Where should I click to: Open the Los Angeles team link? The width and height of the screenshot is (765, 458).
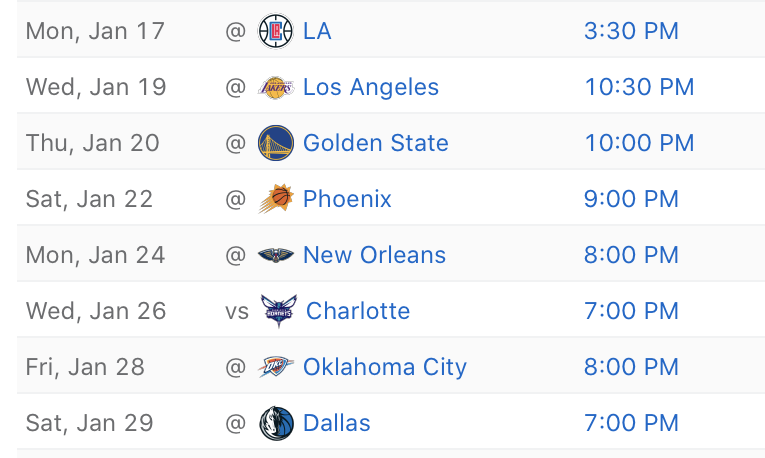371,87
